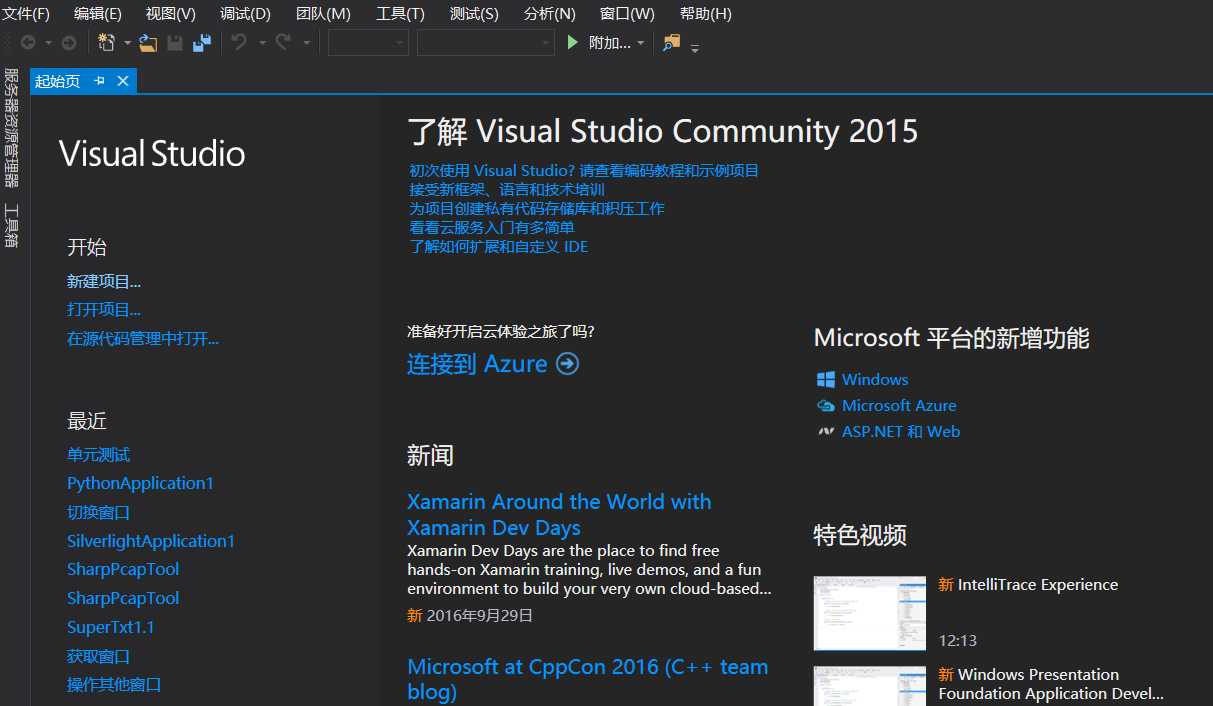Open the 编辑(E) menu

click(x=98, y=14)
